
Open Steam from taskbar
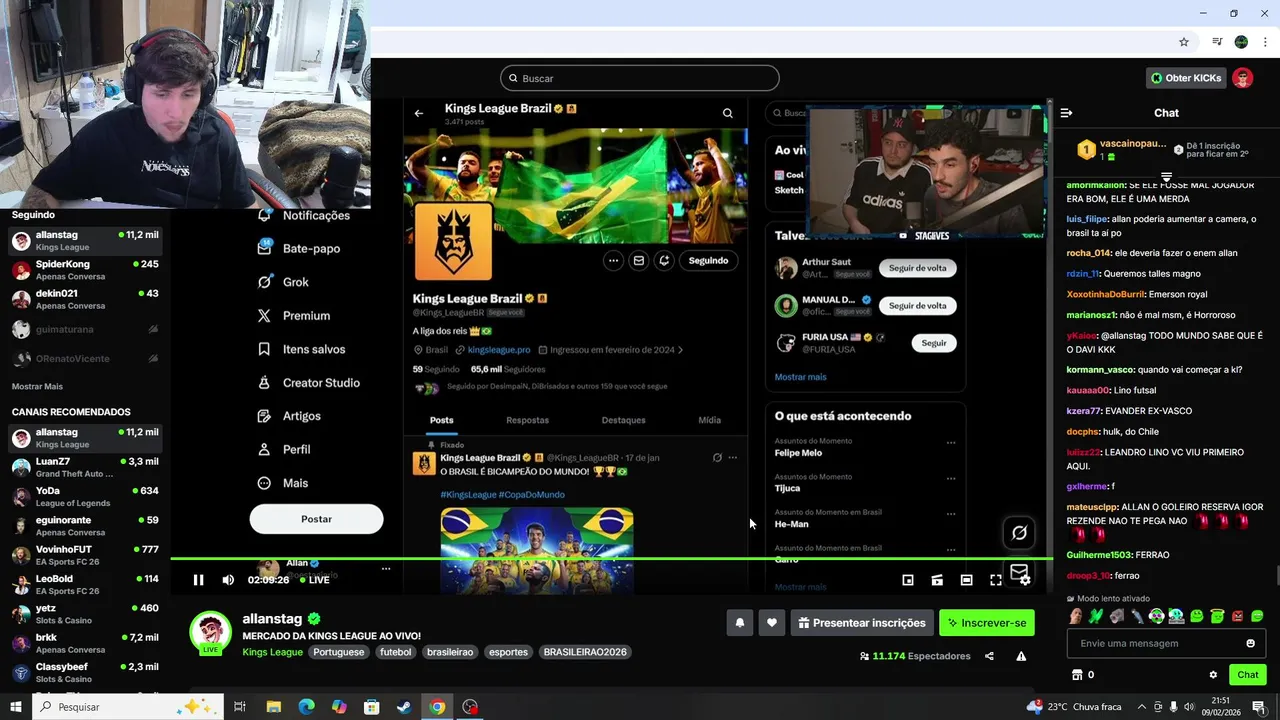(404, 707)
